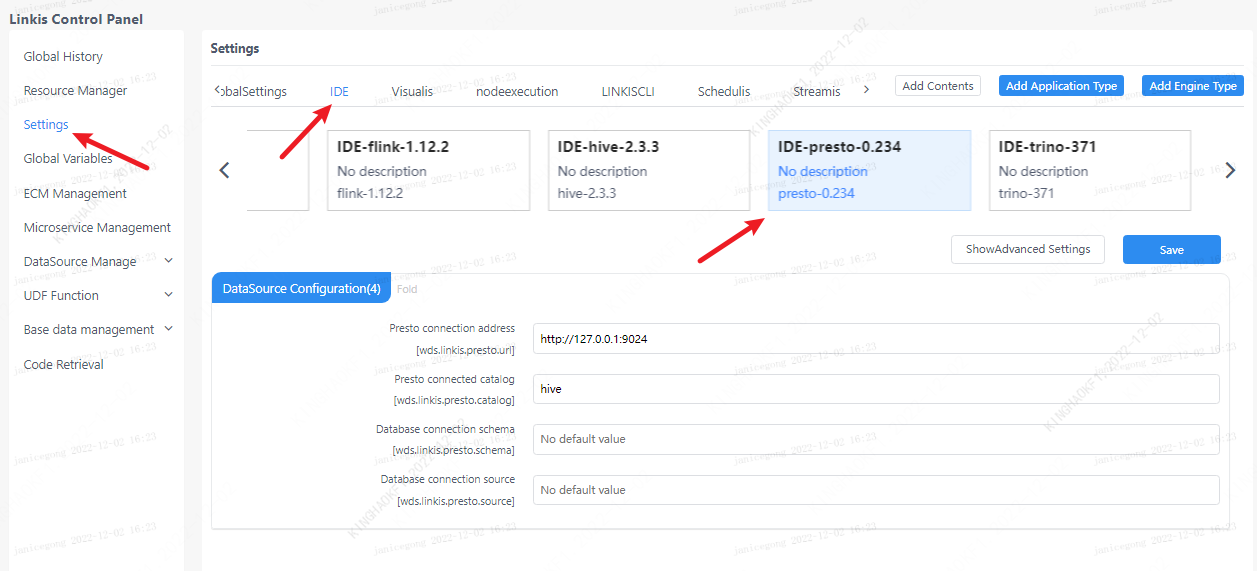Click ShowAdvanced Settings button
This screenshot has width=1257, height=571.
[x=1027, y=250]
